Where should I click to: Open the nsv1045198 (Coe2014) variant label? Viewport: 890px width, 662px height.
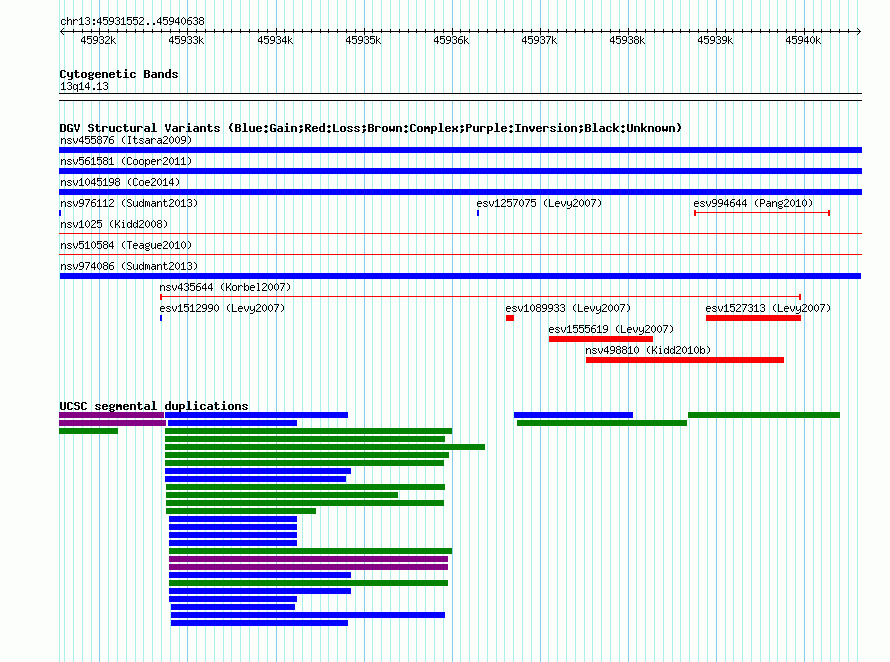pos(120,182)
